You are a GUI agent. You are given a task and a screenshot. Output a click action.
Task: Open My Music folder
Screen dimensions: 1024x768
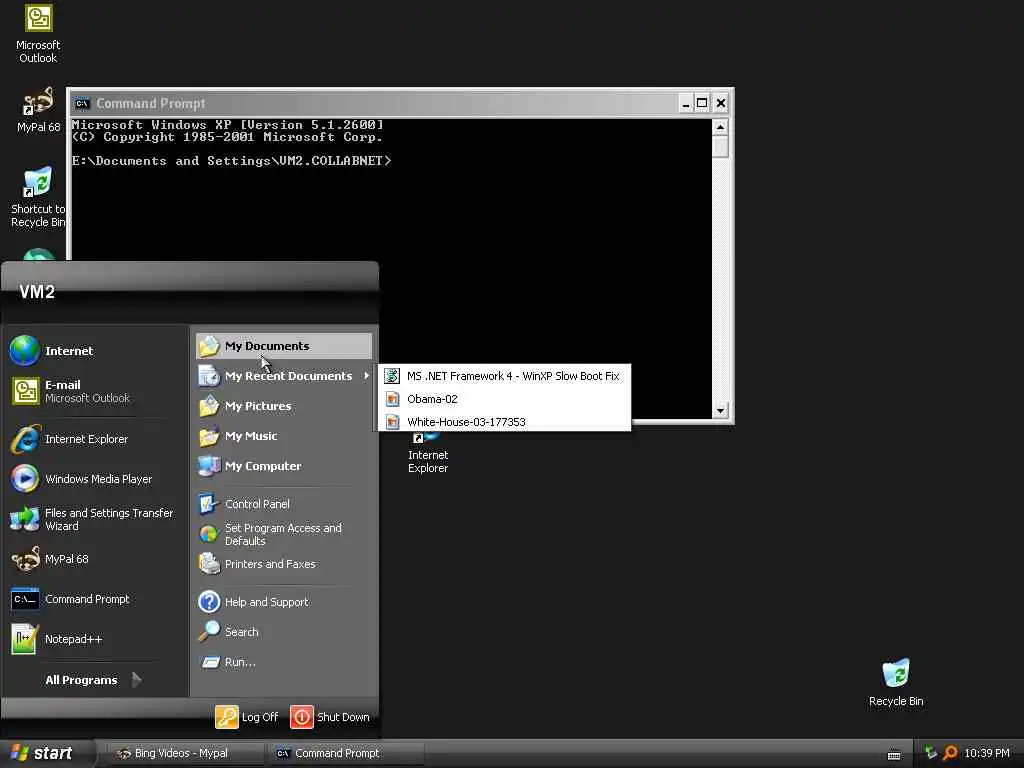[283, 436]
